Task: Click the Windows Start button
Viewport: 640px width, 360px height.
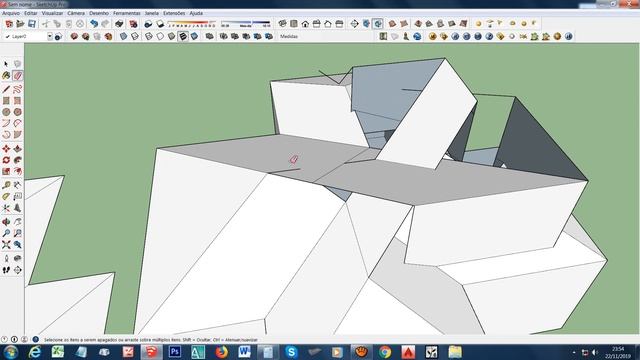Action: pyautogui.click(x=11, y=352)
